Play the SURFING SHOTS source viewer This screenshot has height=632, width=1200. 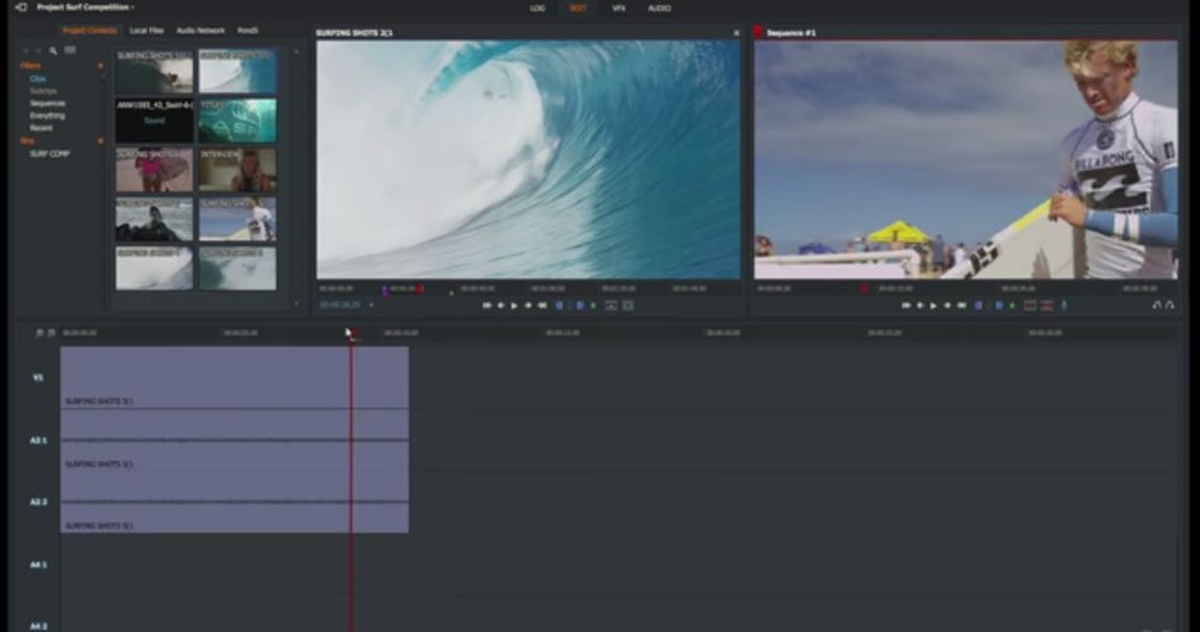point(514,305)
